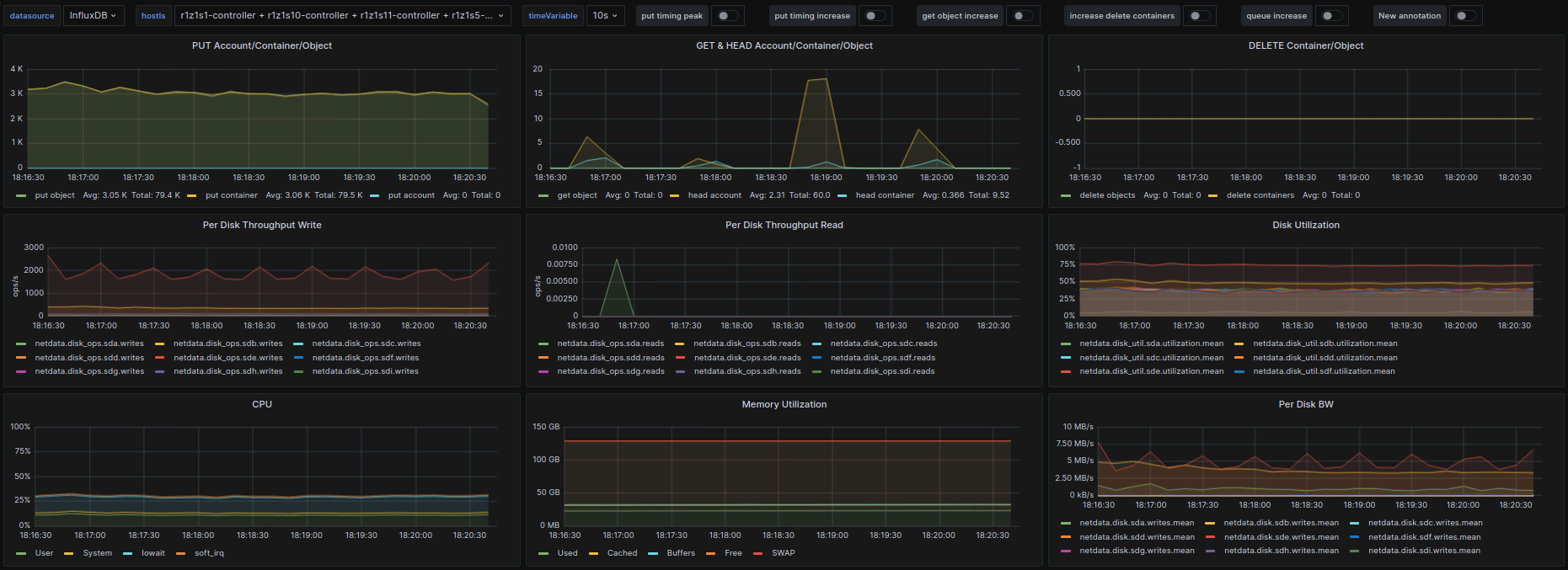This screenshot has width=1568, height=570.
Task: Enable the put timing increase switch
Action: point(876,16)
